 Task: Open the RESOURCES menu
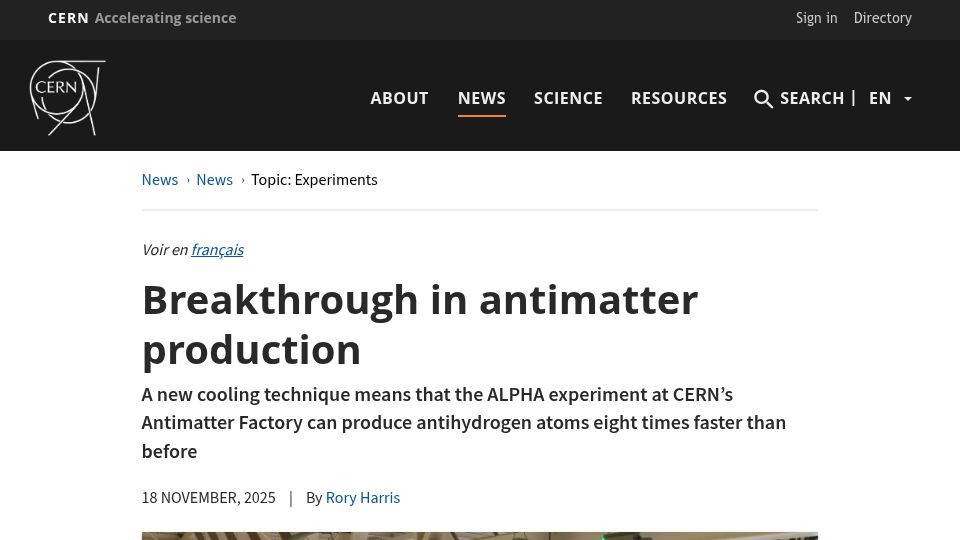coord(679,99)
